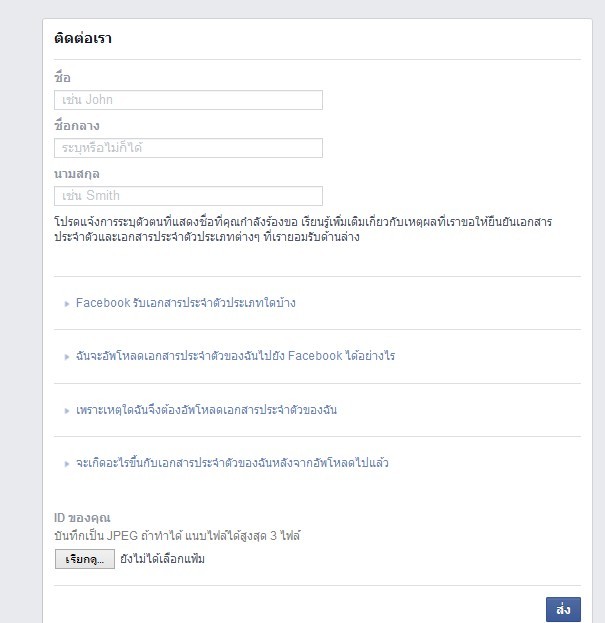The image size is (605, 623).
Task: Toggle arrow beside 'เพราะเหตุใดฉันจึงต้องอัพโหลดเอกสารประจำตัวของฉัน'
Action: (x=66, y=411)
